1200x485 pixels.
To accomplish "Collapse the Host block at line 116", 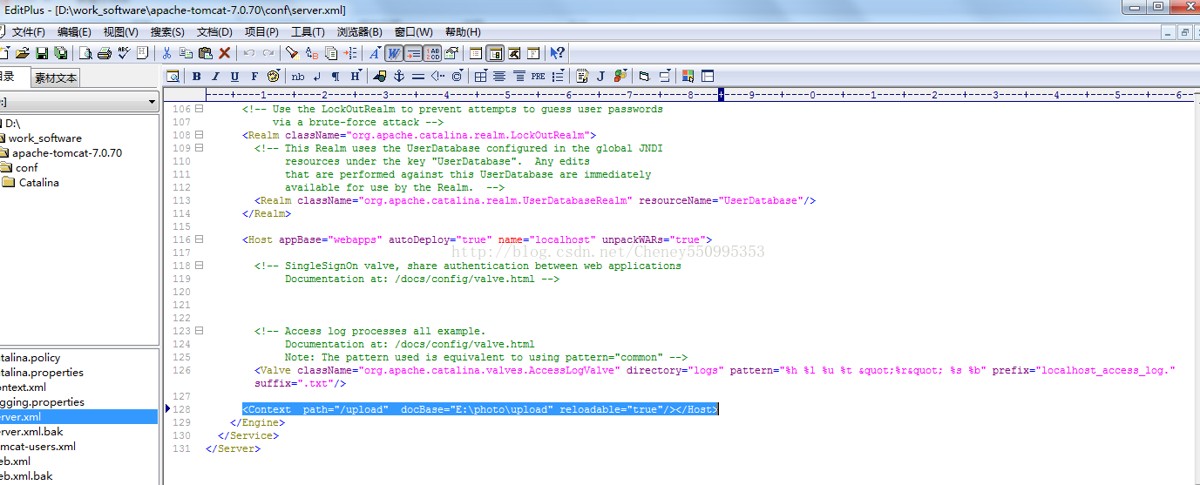I will click(x=199, y=239).
